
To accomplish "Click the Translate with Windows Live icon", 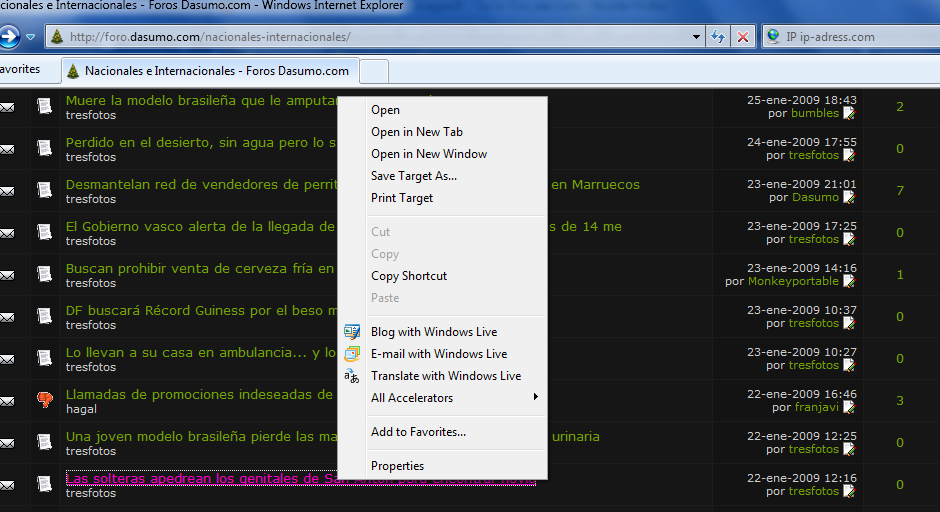I will (352, 376).
